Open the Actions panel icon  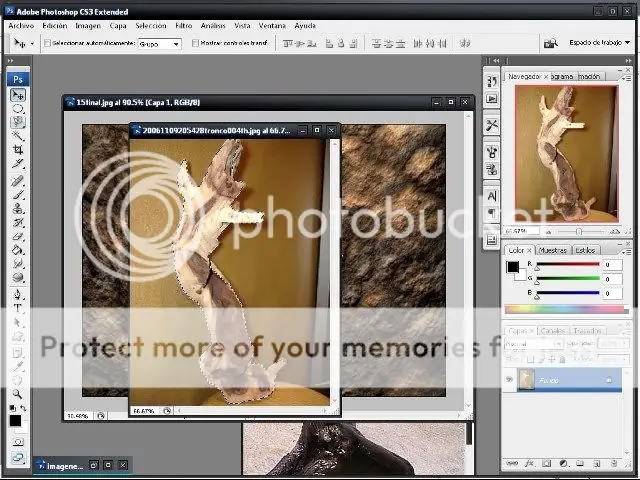[x=492, y=99]
